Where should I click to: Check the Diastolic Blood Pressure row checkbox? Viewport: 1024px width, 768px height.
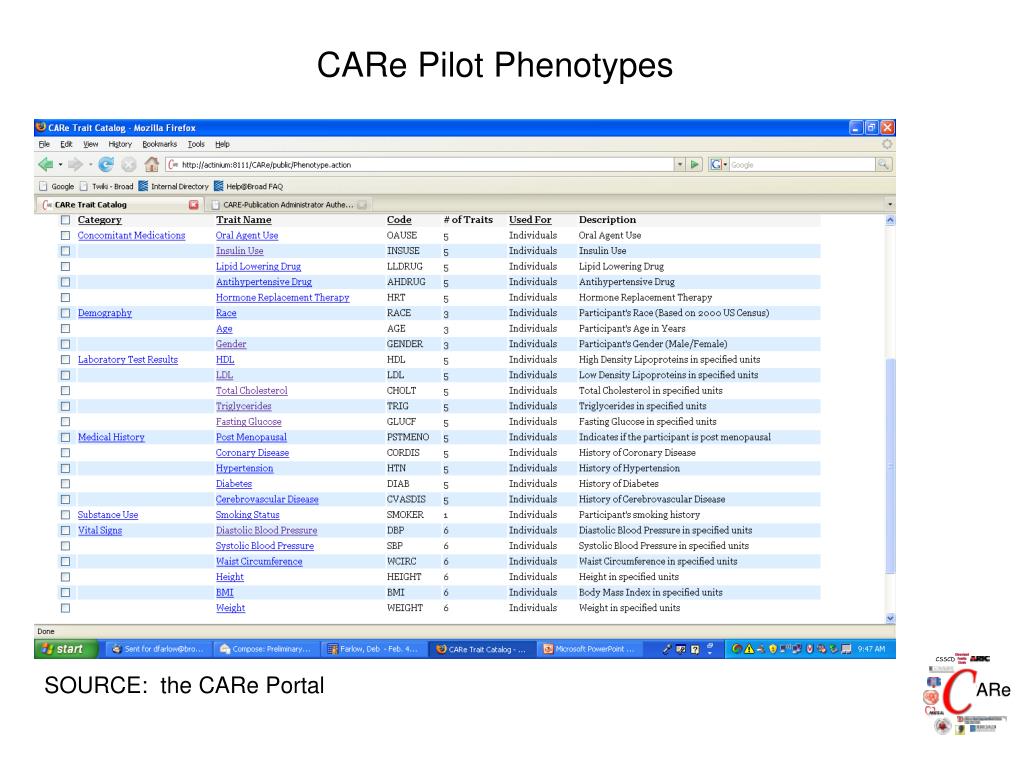[x=65, y=530]
